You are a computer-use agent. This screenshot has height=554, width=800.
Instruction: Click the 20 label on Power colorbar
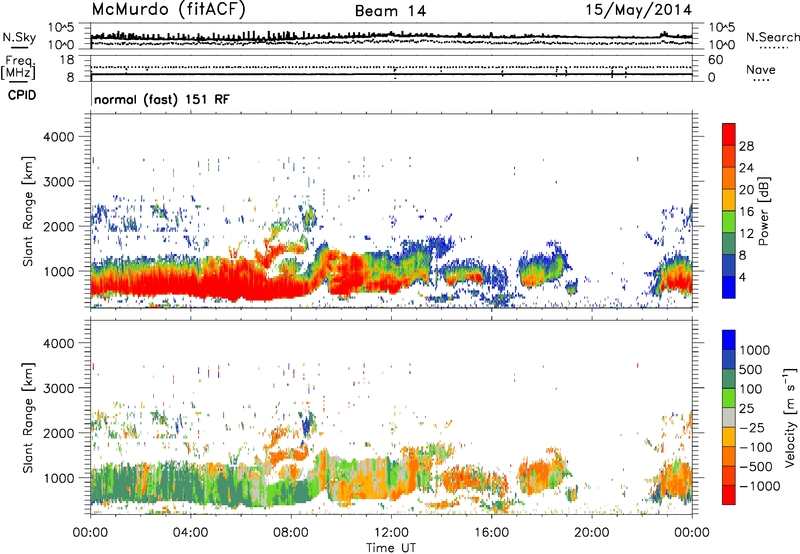click(746, 190)
